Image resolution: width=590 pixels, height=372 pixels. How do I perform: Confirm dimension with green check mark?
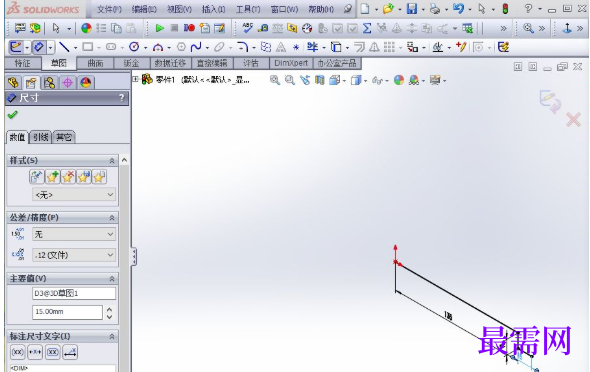coord(12,114)
